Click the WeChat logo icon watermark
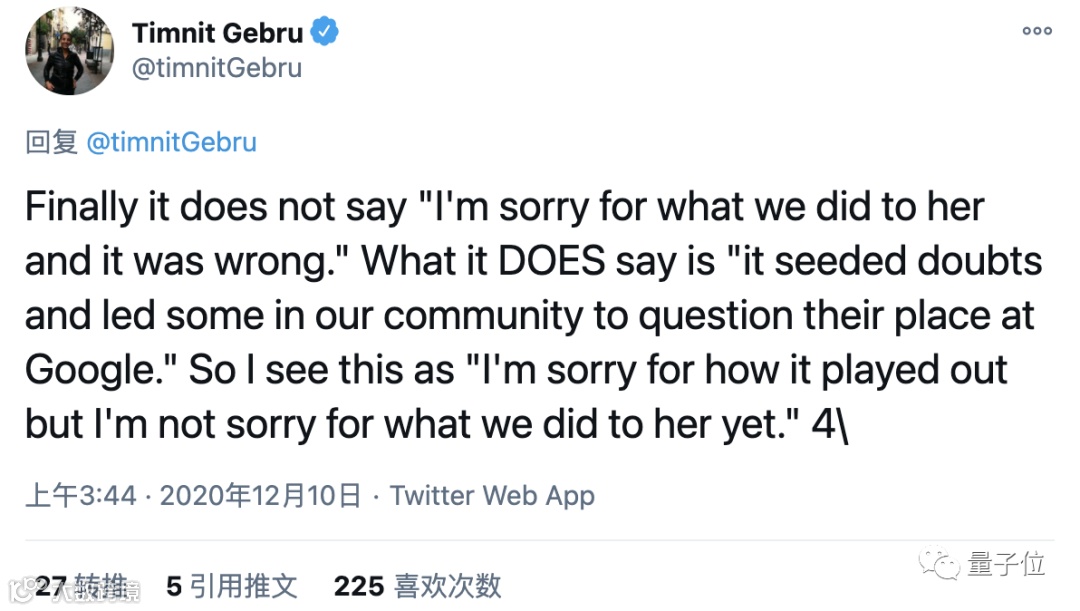 pyautogui.click(x=942, y=566)
